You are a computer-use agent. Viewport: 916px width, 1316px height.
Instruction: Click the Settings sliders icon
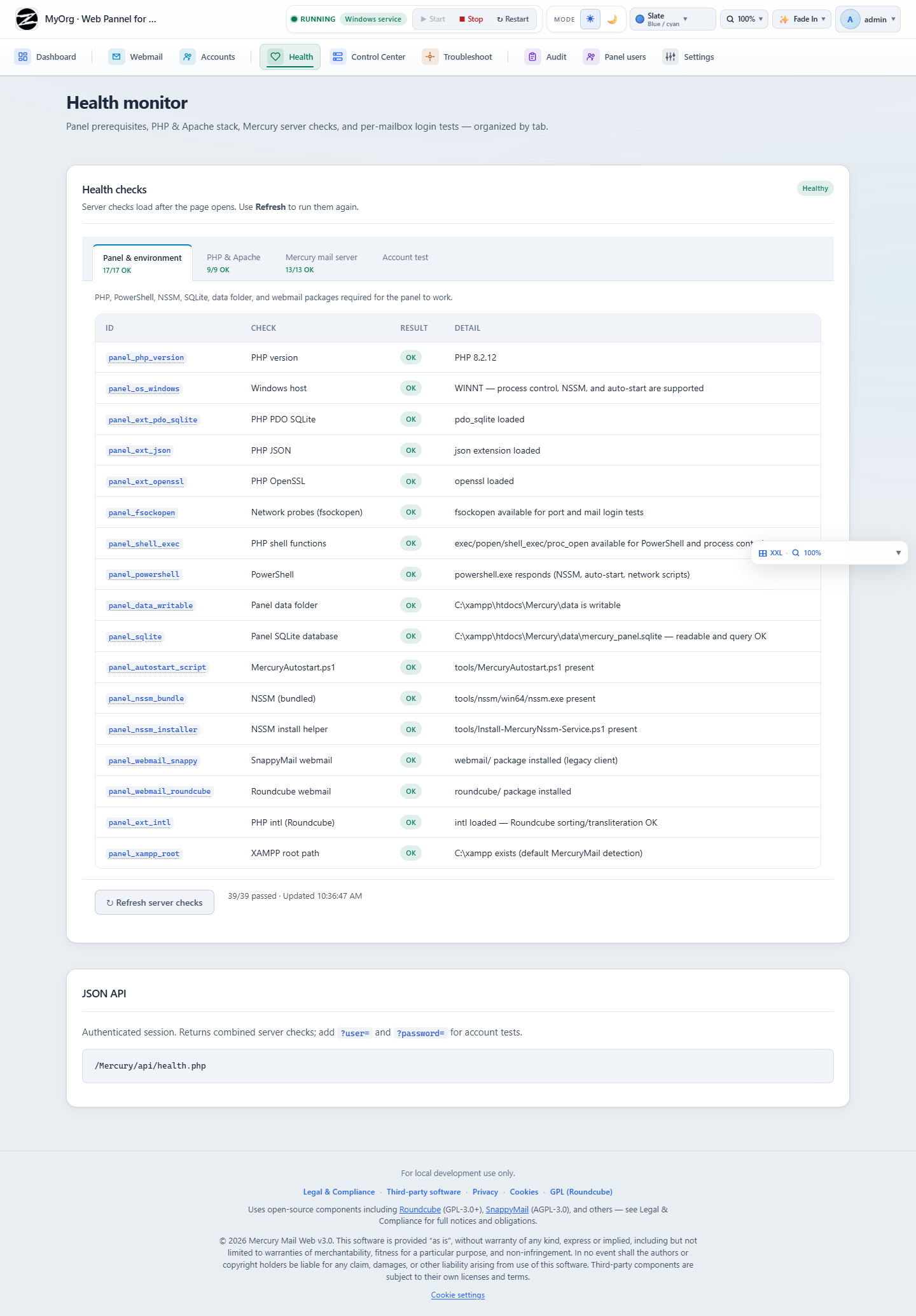click(670, 57)
